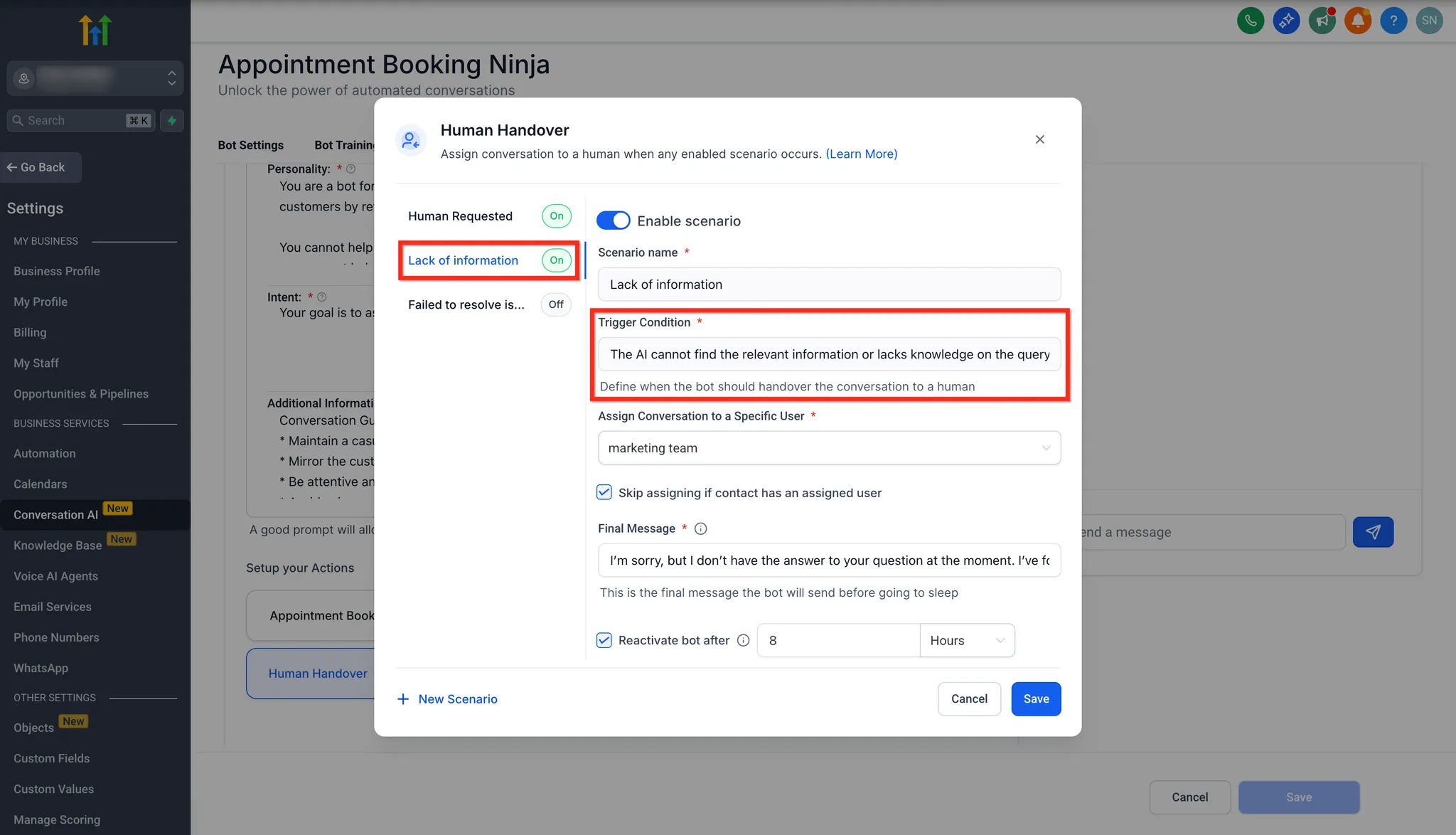Click the Trigger Condition text field

tap(829, 354)
